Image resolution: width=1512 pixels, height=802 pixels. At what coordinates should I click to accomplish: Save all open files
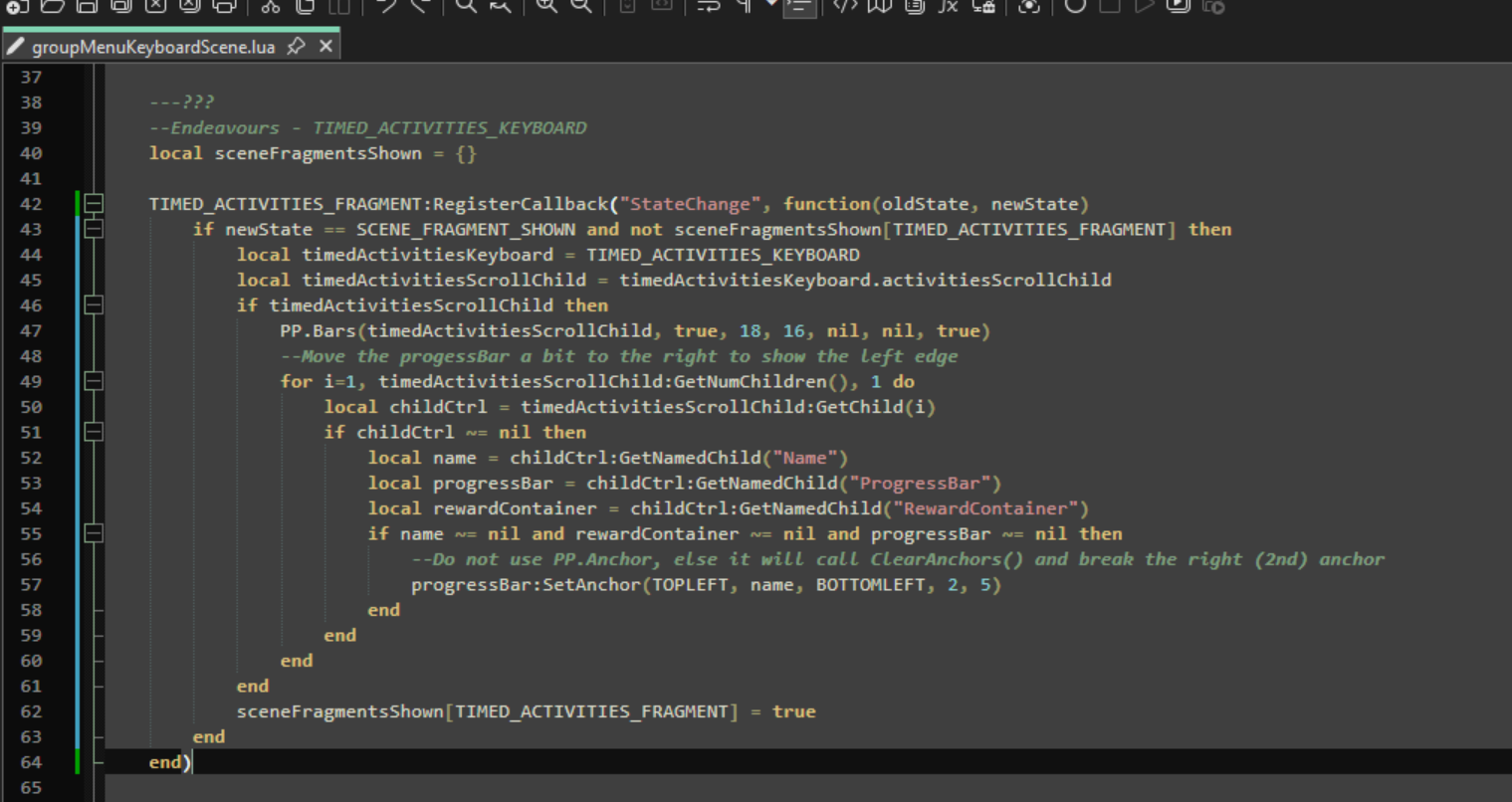[x=120, y=5]
